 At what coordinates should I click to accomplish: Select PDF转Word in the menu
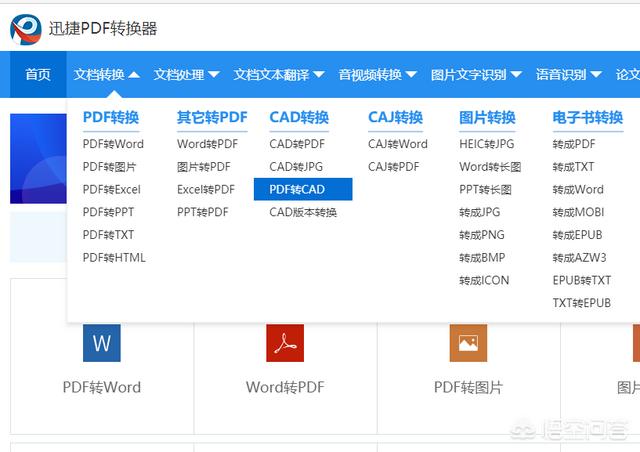(x=113, y=144)
